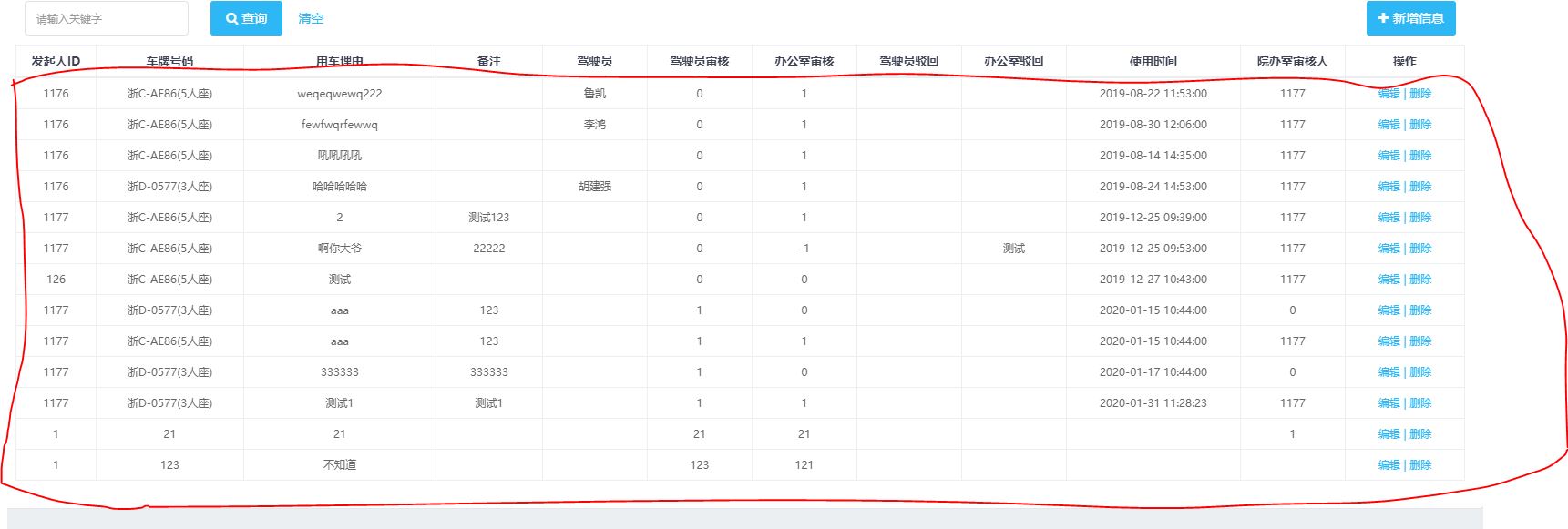1568x529 pixels.
Task: Click the 发起人ID column header
Action: coord(56,61)
